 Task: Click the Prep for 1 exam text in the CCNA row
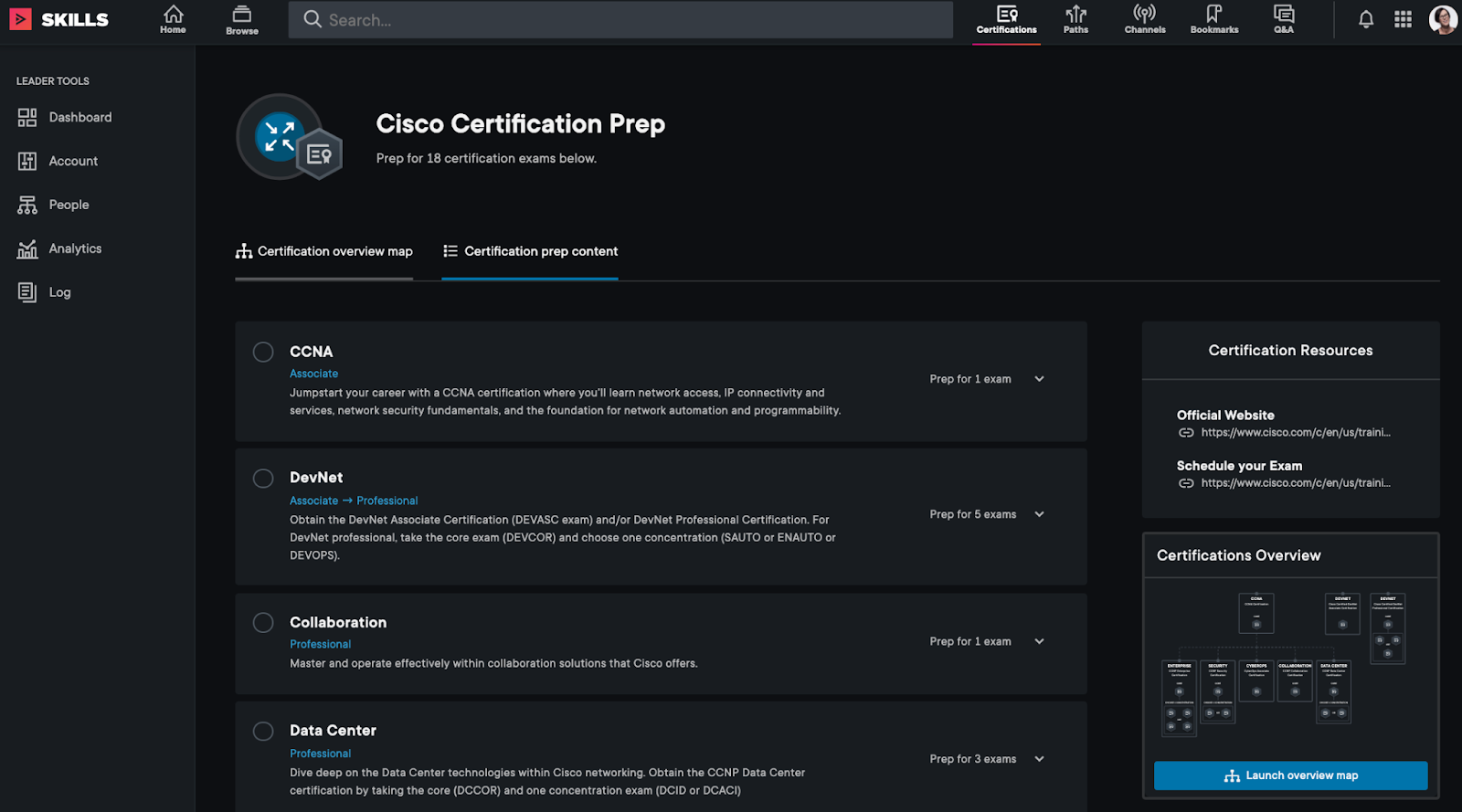pyautogui.click(x=970, y=379)
